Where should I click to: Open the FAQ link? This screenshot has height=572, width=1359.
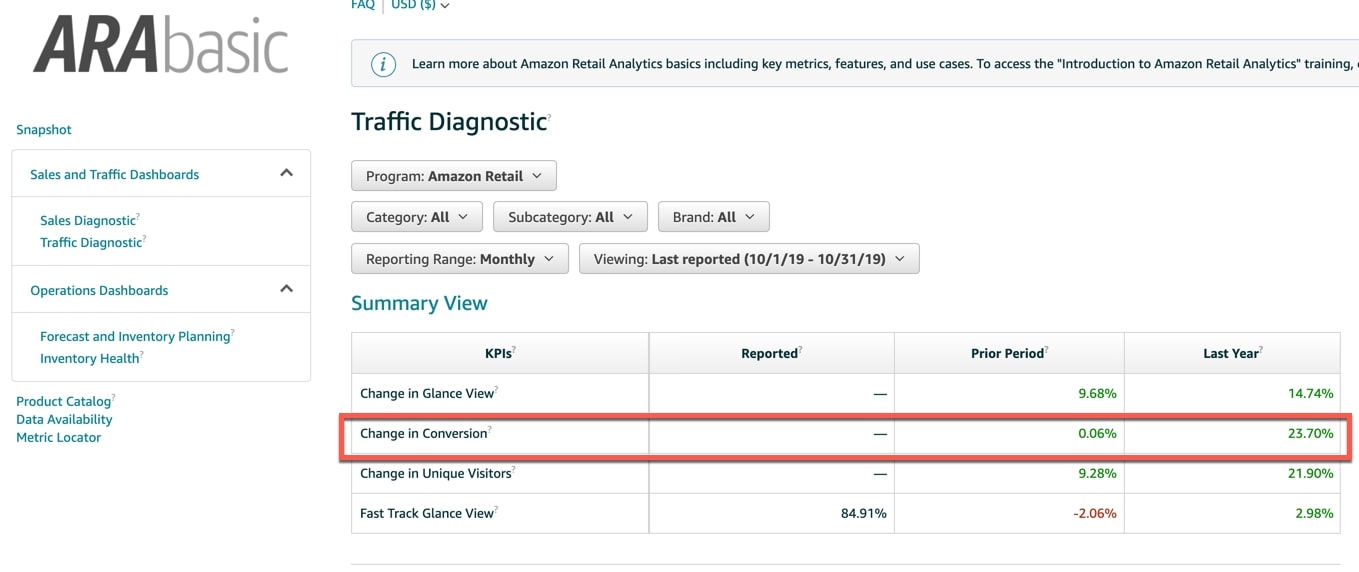(x=363, y=6)
